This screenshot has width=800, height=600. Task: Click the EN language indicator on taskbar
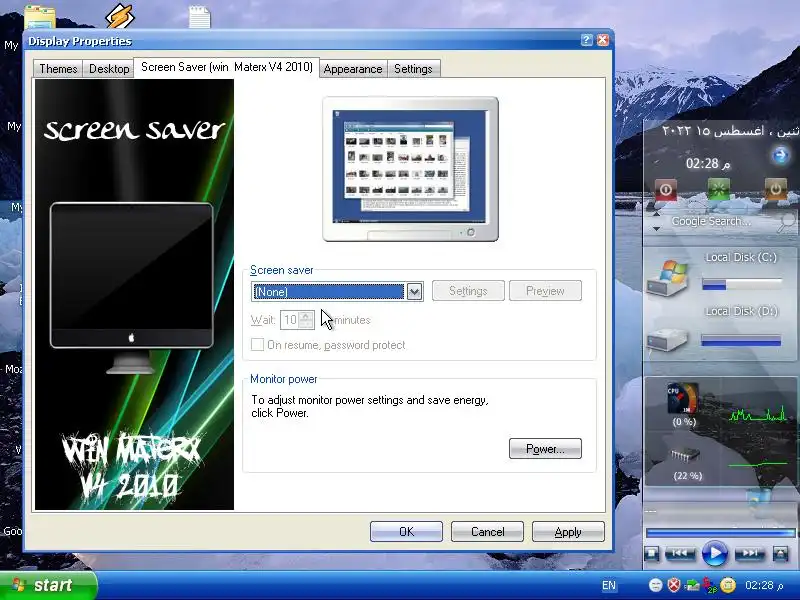click(609, 585)
